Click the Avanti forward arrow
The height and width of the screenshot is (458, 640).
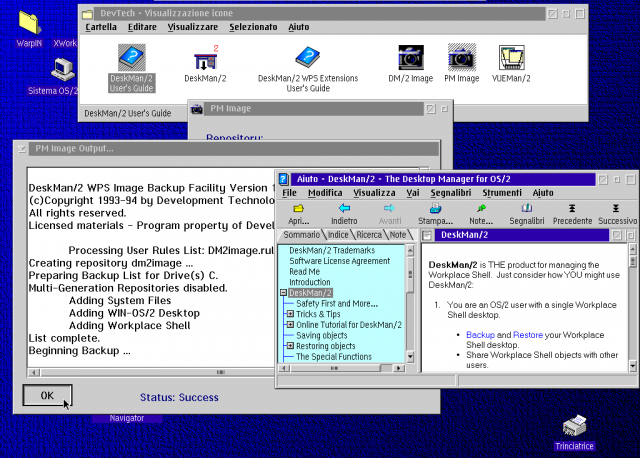pos(390,214)
